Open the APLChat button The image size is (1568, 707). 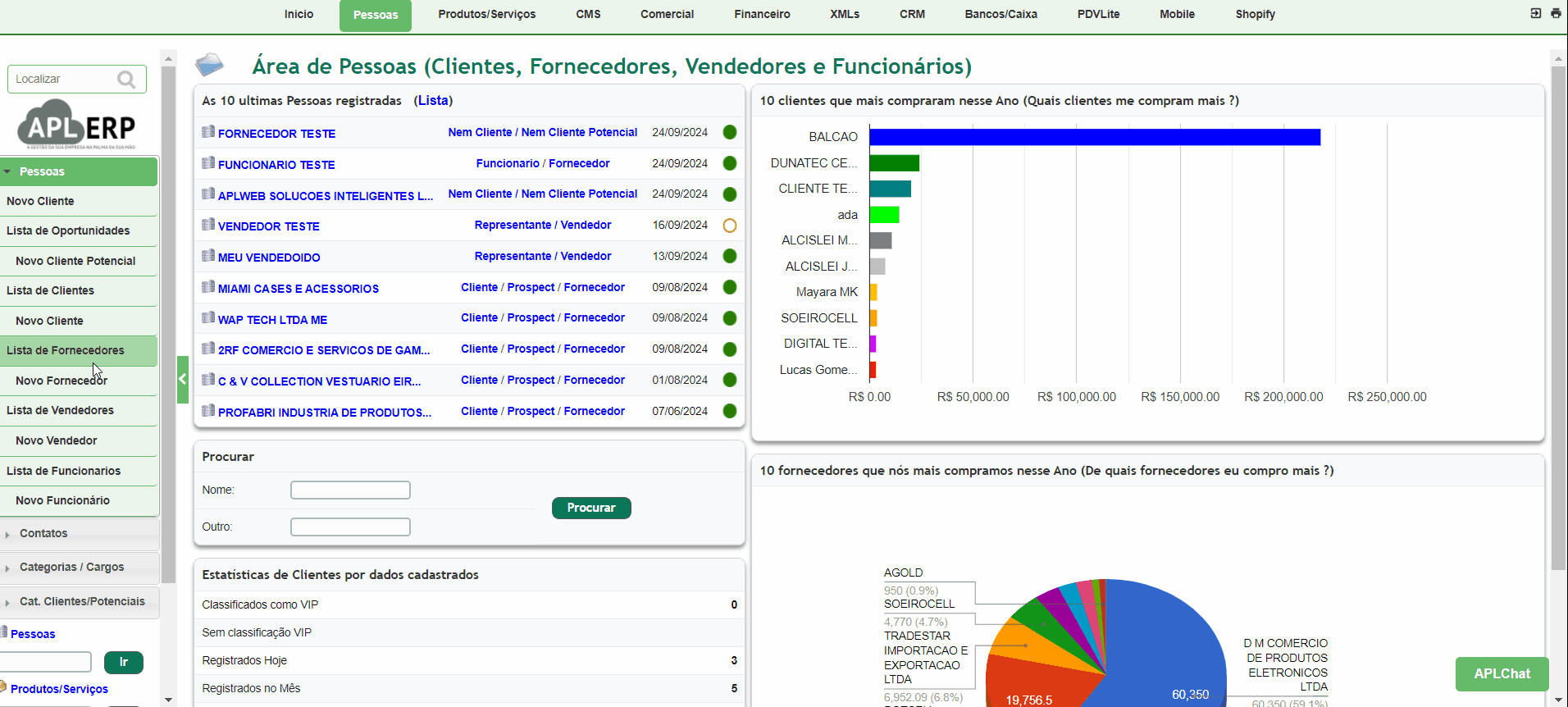click(x=1502, y=673)
